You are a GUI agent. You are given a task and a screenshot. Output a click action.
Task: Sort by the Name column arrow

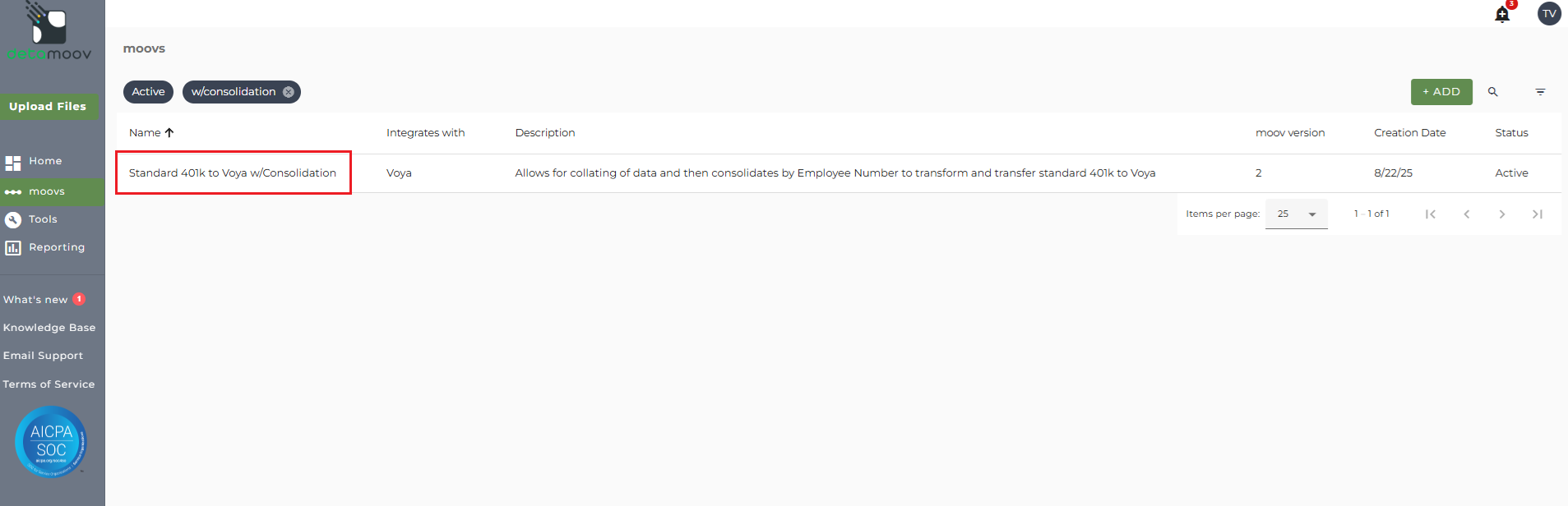[x=169, y=132]
